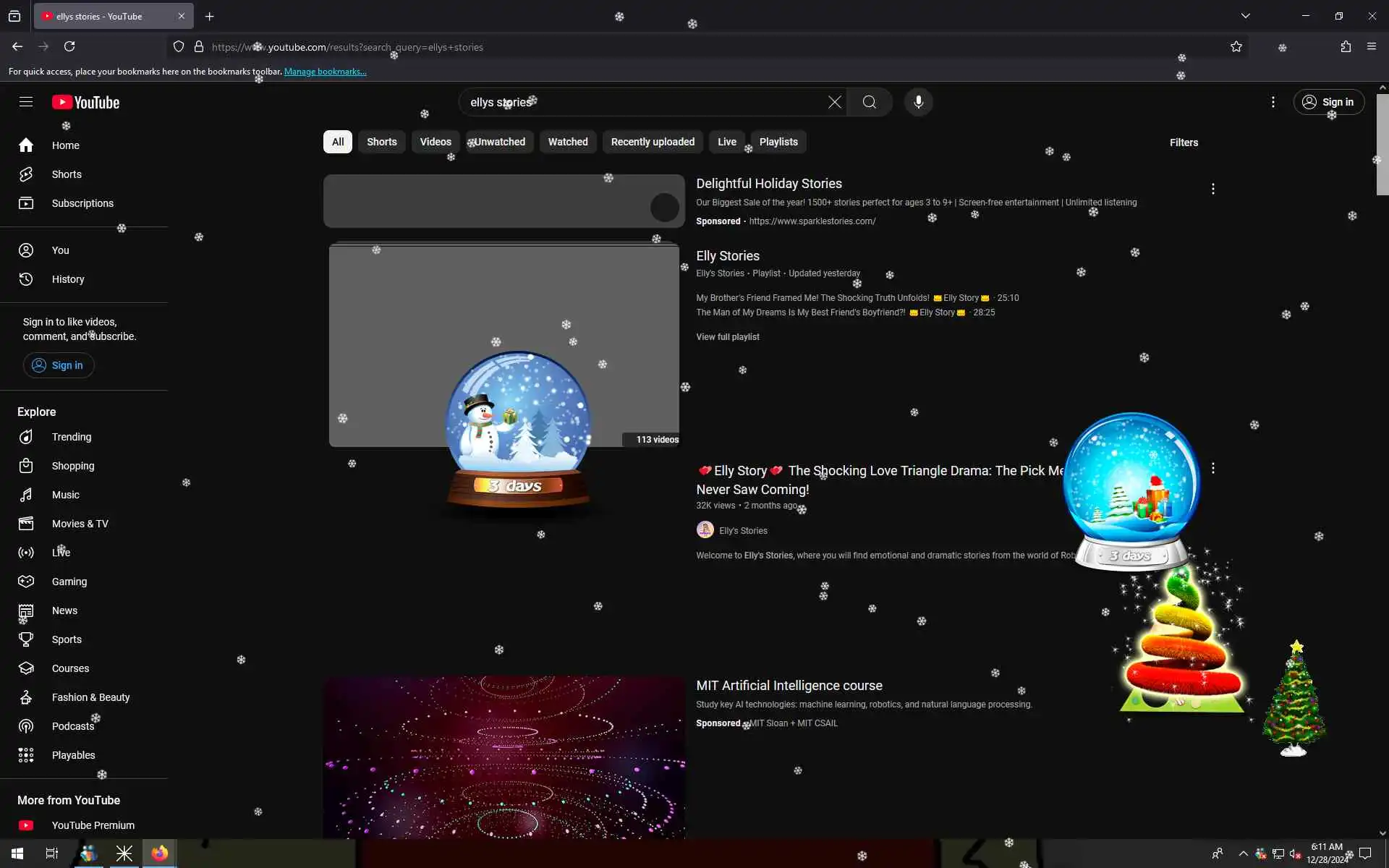Click the voice search microphone icon

[x=918, y=102]
